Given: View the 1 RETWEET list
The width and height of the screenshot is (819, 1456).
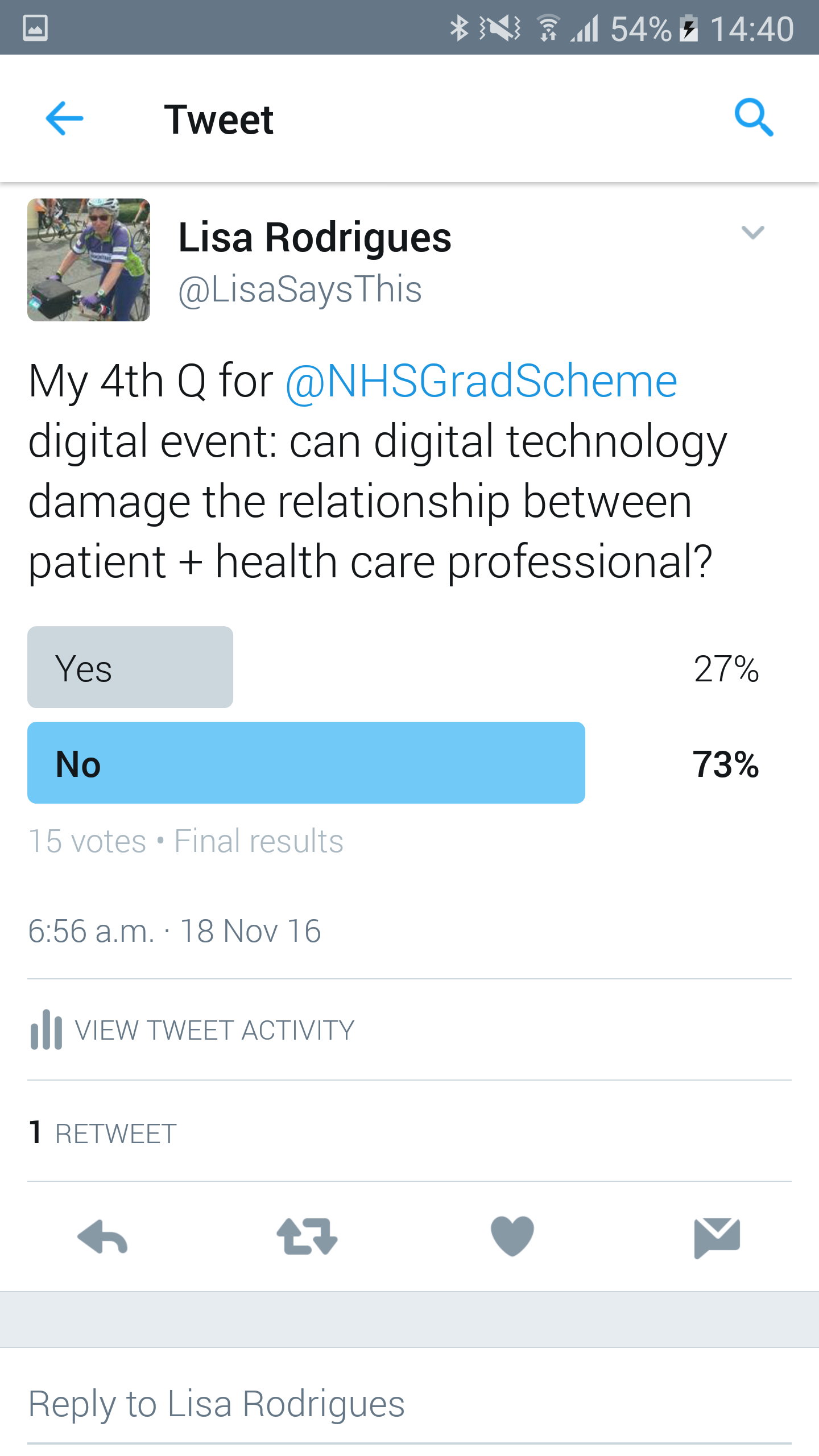Looking at the screenshot, I should tap(103, 1133).
